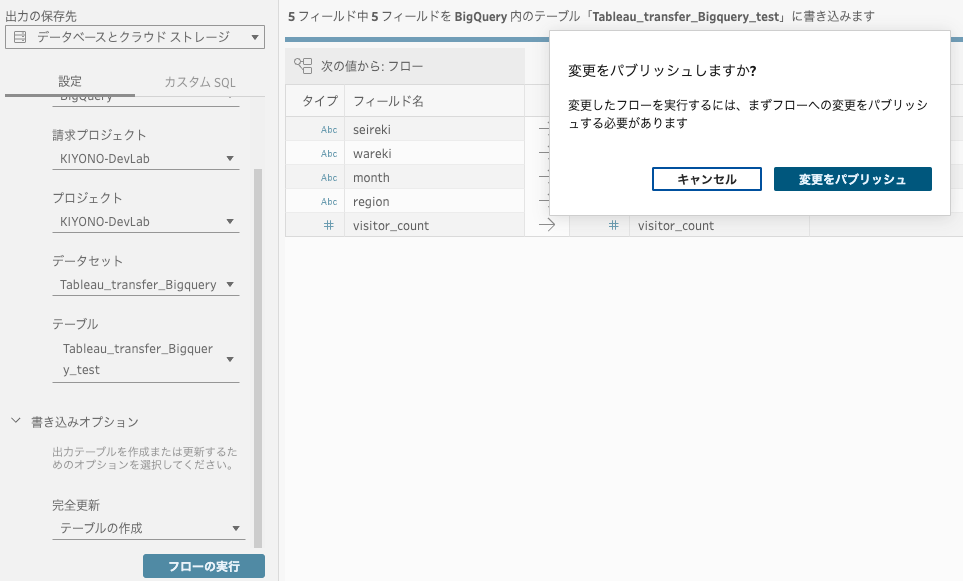Screen dimensions: 963x581
Task: Click the タイプ column header
Action: [320, 101]
